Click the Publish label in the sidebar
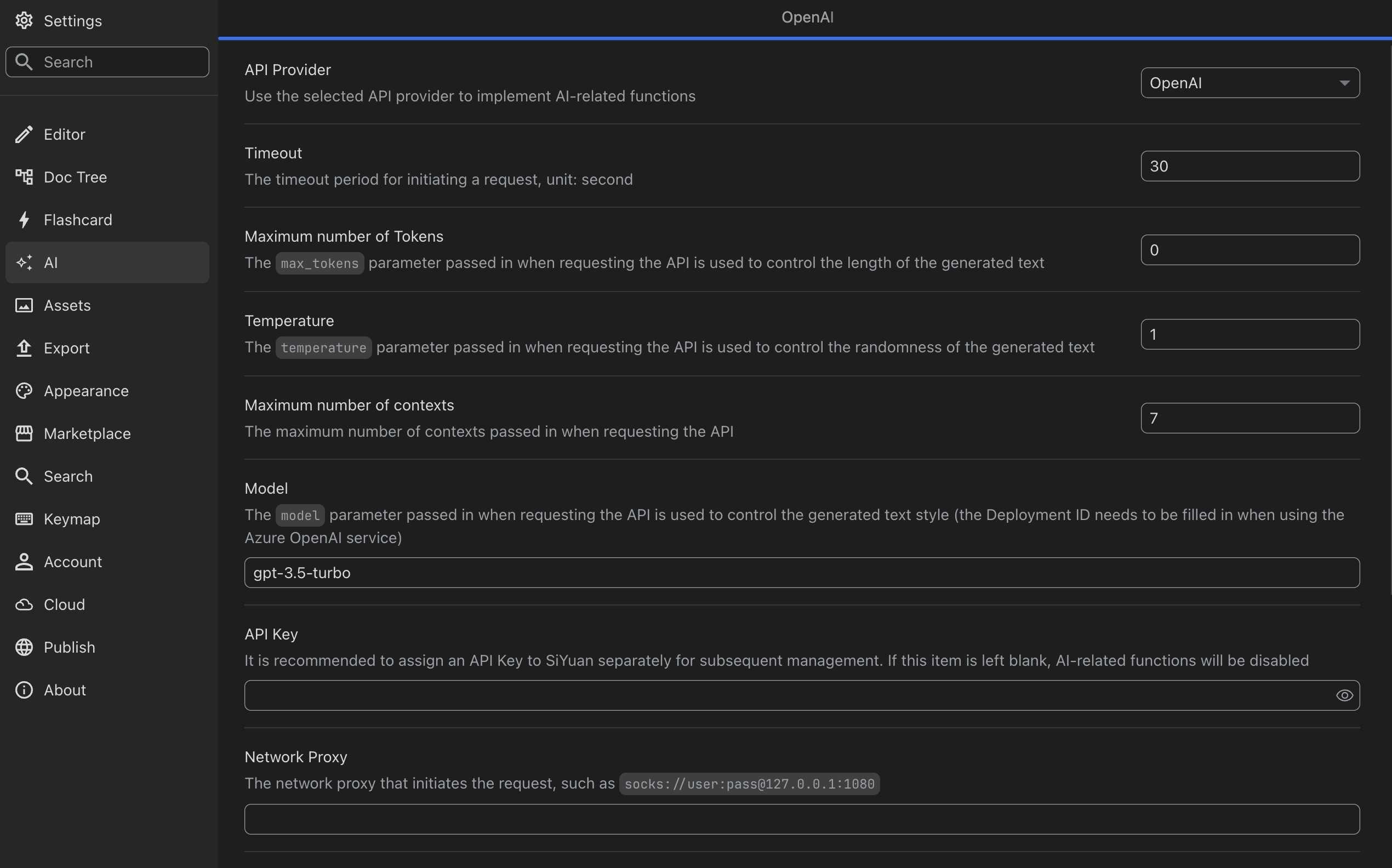This screenshot has height=868, width=1392. coord(70,647)
